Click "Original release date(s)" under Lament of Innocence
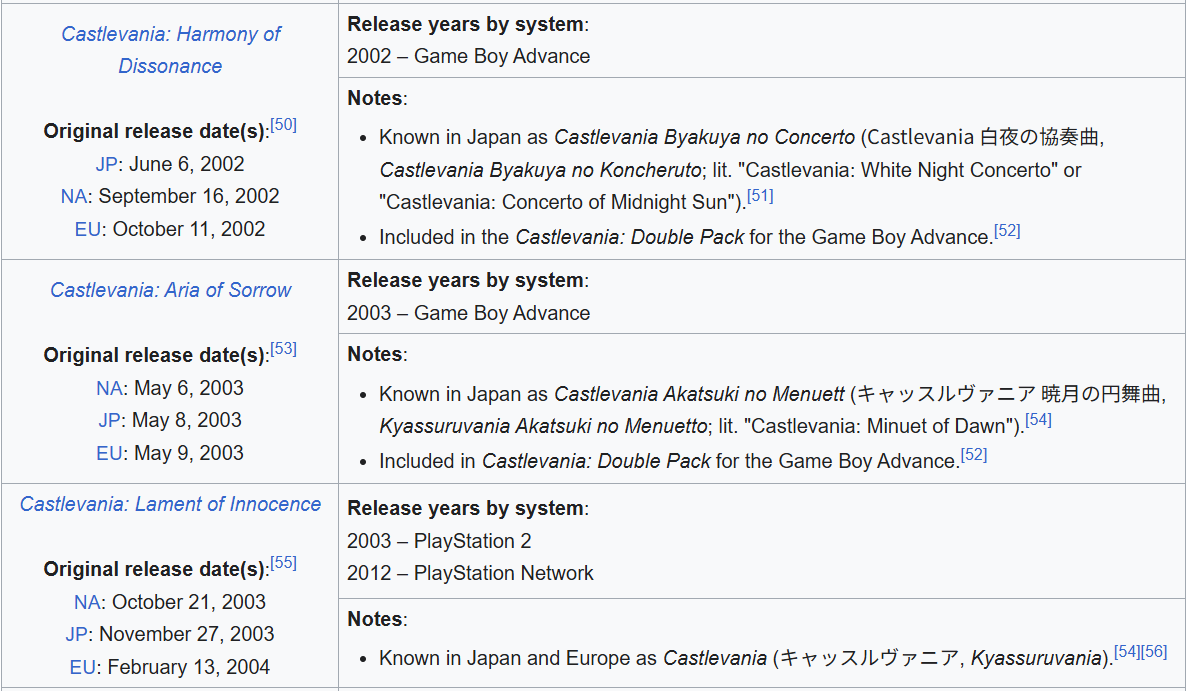Screen dimensions: 1187x691 (x=154, y=570)
